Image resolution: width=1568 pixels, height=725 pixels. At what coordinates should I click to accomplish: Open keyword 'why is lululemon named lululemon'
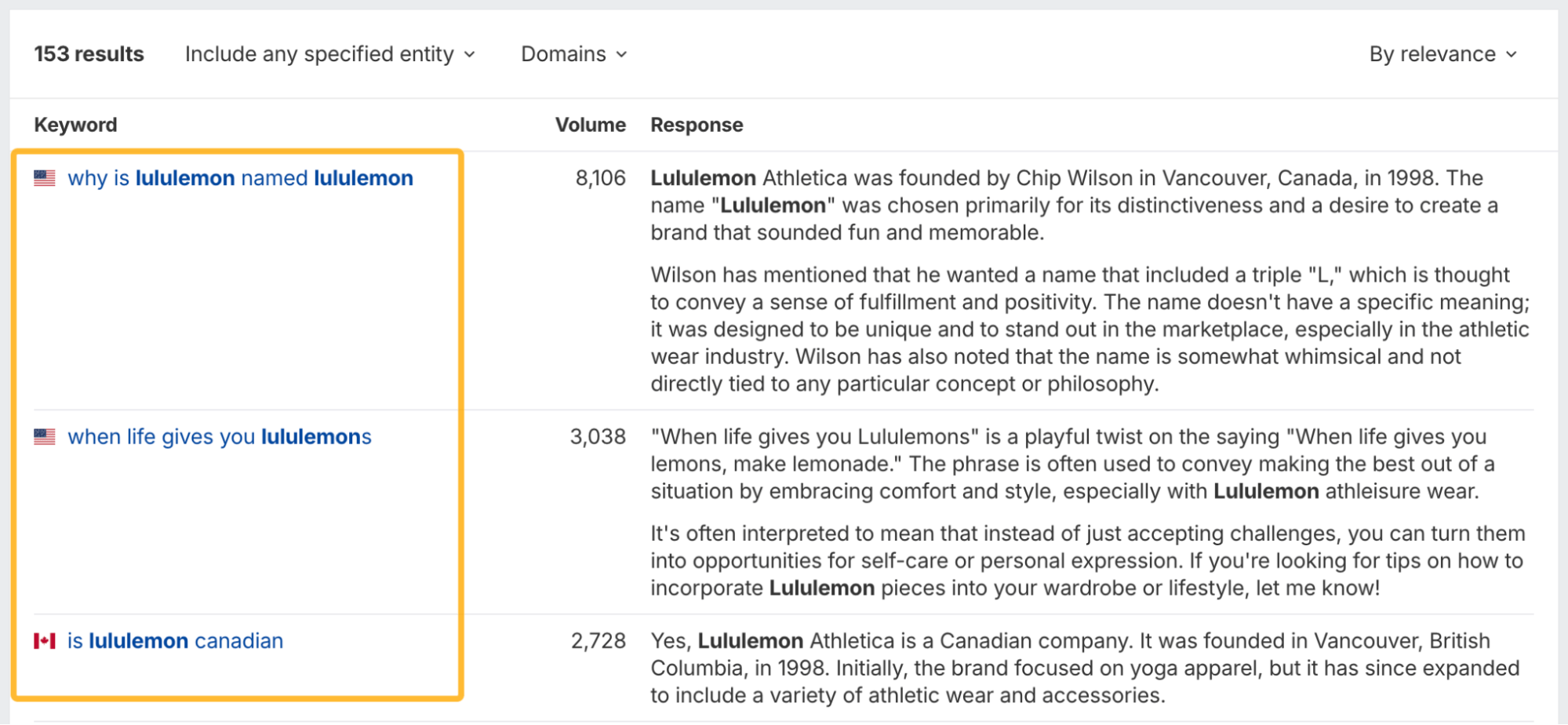coord(240,178)
